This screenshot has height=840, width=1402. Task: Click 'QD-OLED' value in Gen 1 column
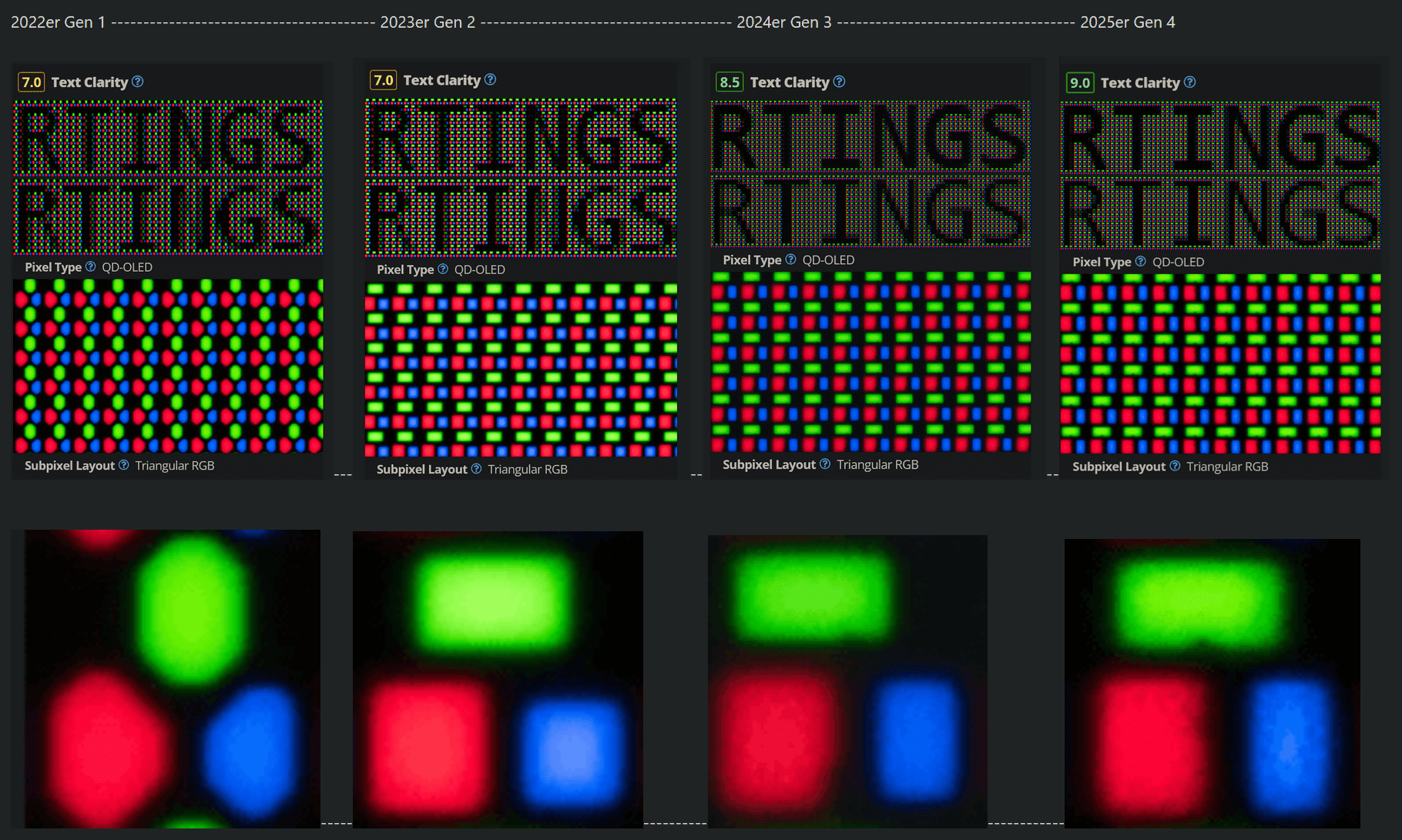(127, 267)
